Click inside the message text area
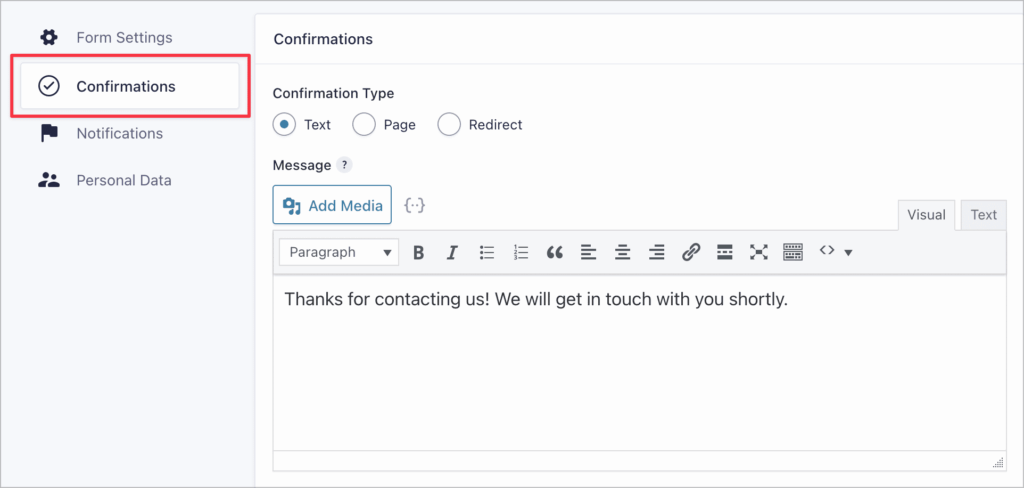This screenshot has height=488, width=1024. [x=640, y=370]
